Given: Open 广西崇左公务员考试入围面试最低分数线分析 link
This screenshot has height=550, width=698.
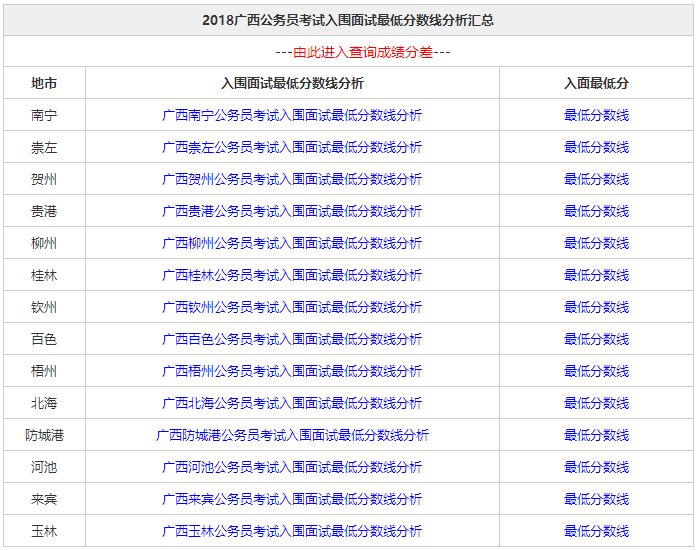Looking at the screenshot, I should click(x=292, y=147).
